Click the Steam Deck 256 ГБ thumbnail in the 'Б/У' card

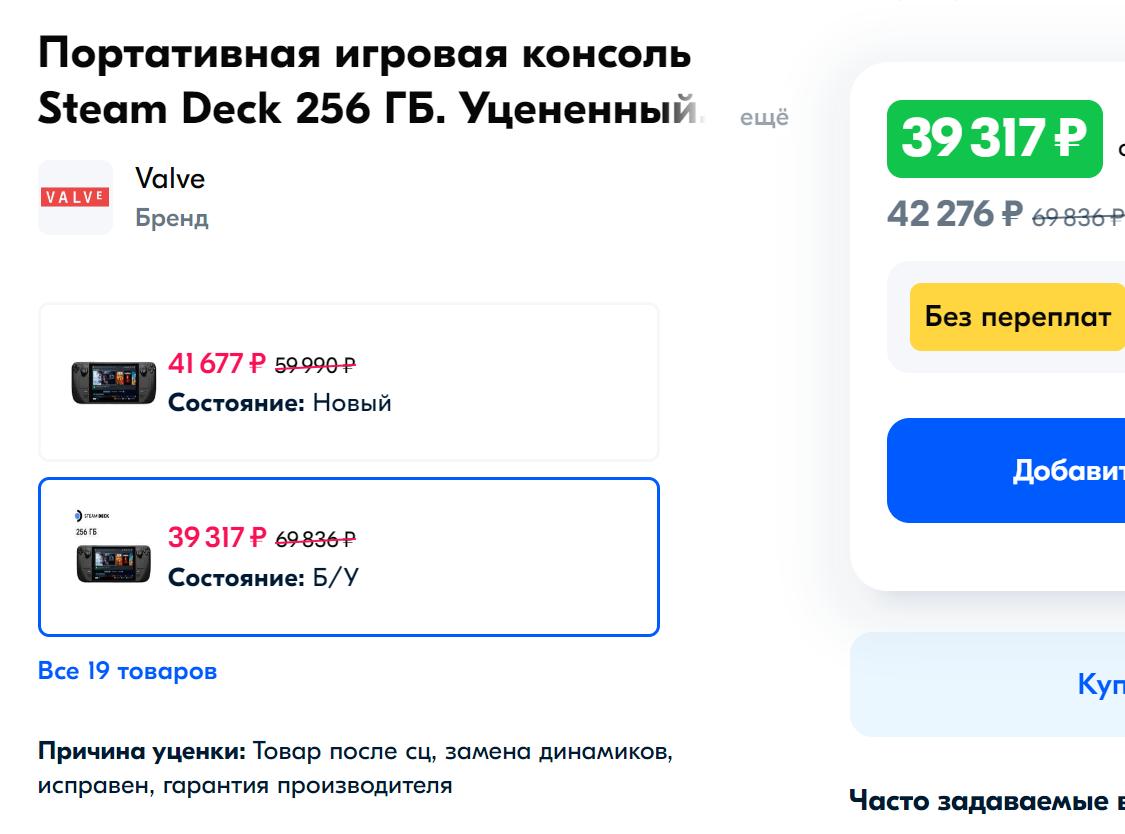point(113,547)
